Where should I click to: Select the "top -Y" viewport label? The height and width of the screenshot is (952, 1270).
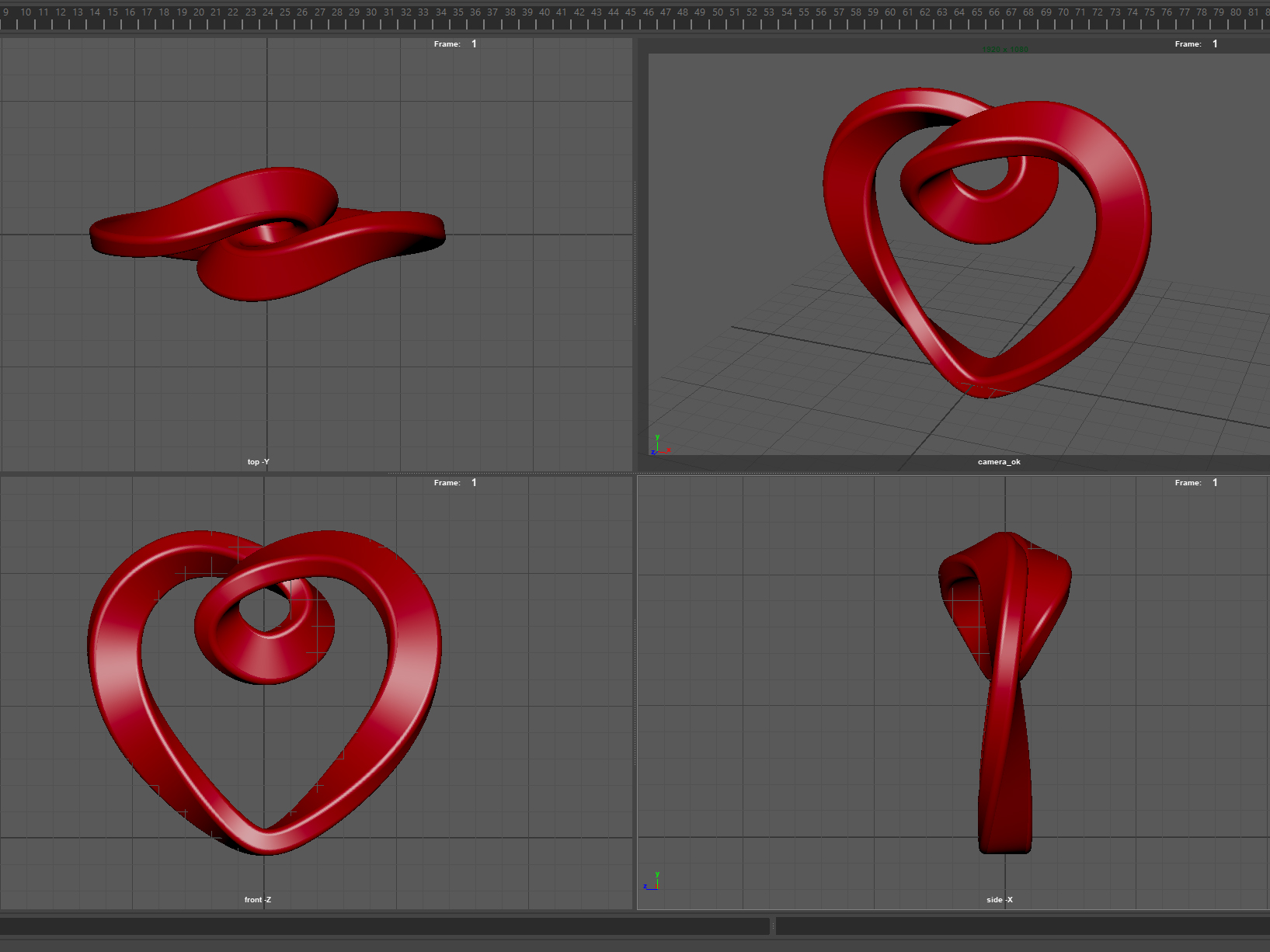coord(259,462)
